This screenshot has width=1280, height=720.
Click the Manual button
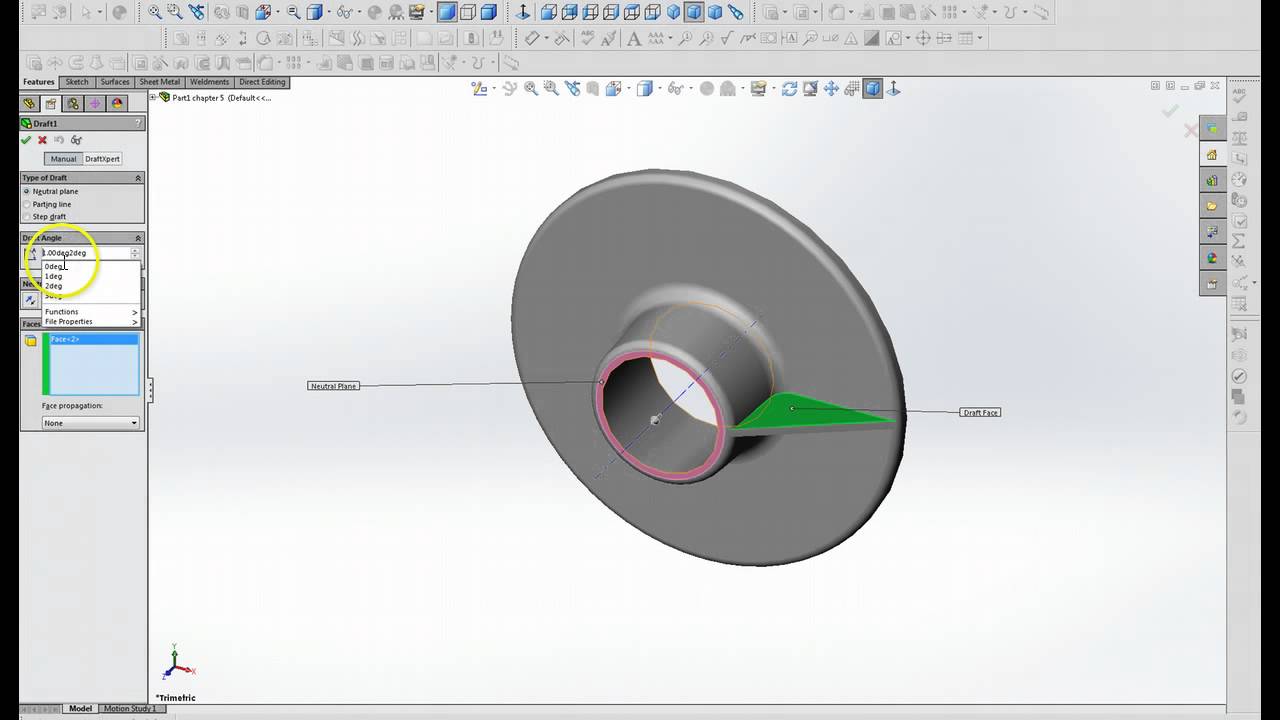[63, 159]
